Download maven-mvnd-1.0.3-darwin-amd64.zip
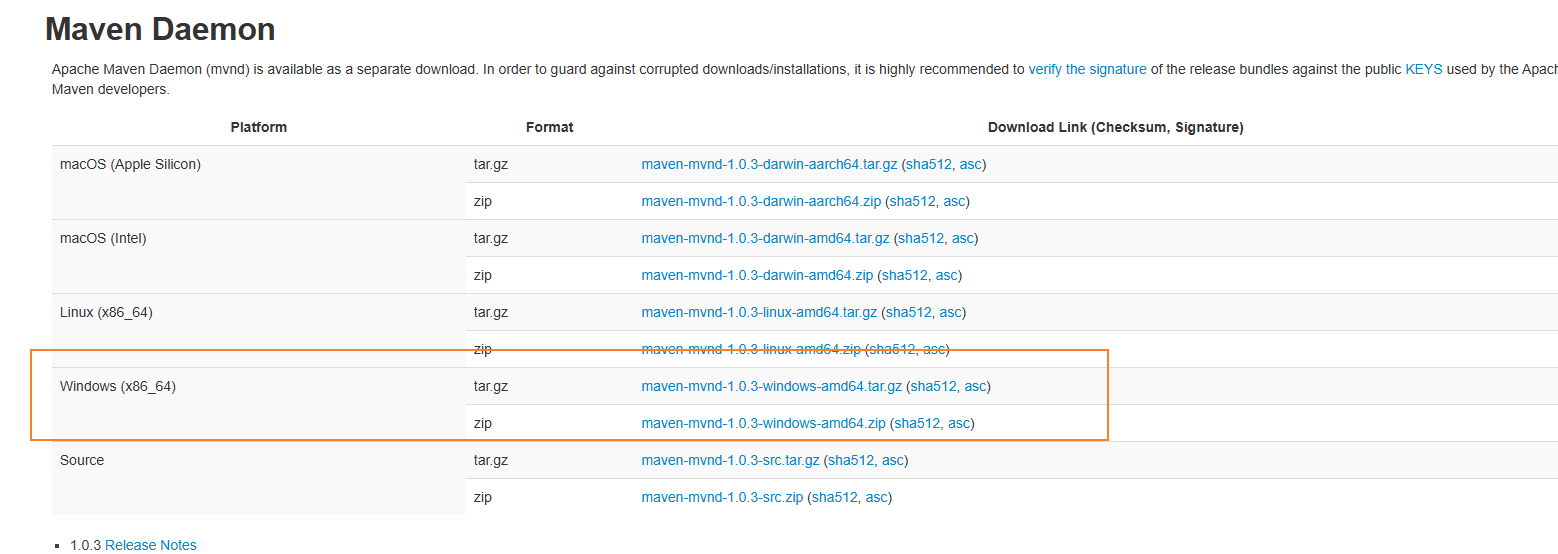 tap(757, 275)
